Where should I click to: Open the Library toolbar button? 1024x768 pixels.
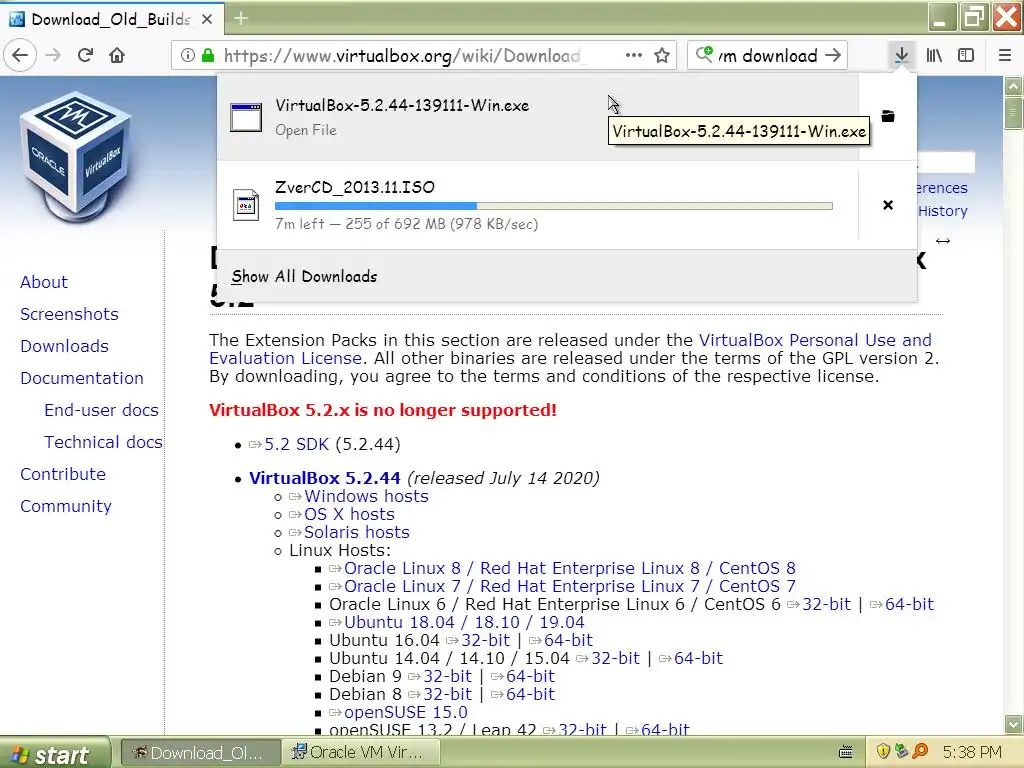pyautogui.click(x=934, y=56)
